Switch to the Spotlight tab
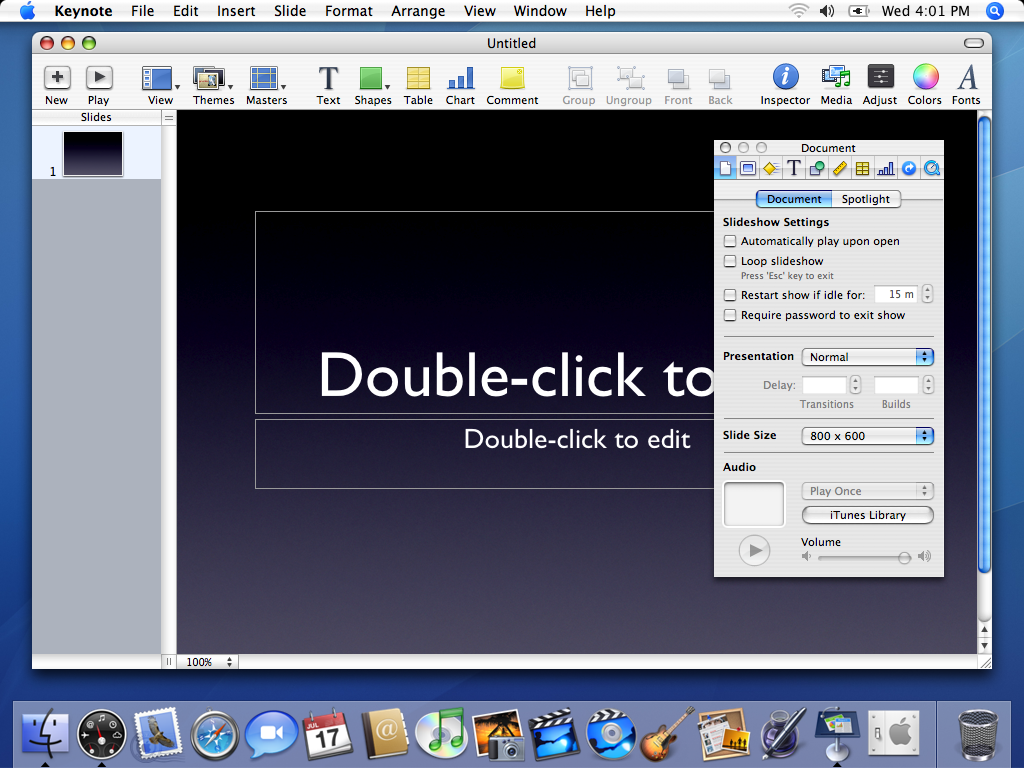1024x768 pixels. (866, 199)
